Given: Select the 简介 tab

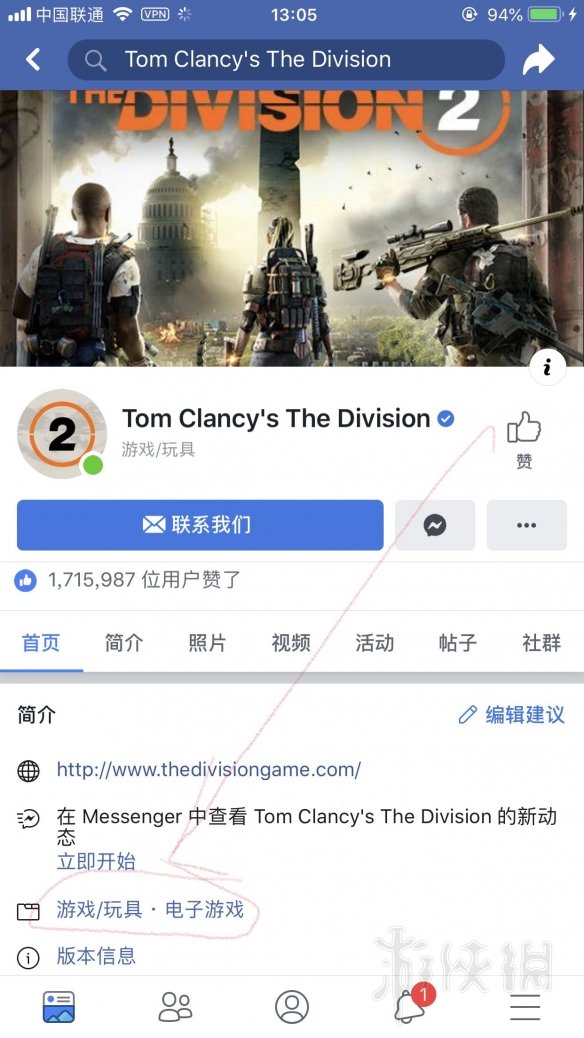Looking at the screenshot, I should pos(124,642).
